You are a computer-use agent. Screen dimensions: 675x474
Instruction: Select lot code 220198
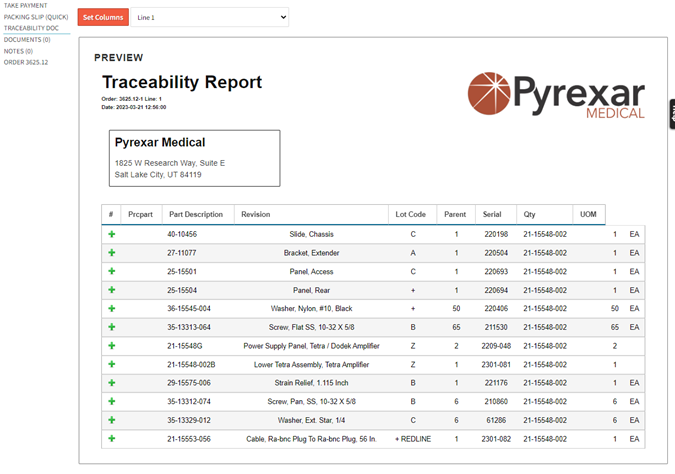[x=496, y=234]
